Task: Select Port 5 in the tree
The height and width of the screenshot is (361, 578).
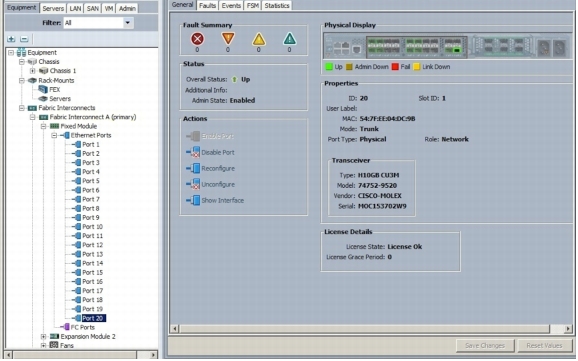Action: 91,181
